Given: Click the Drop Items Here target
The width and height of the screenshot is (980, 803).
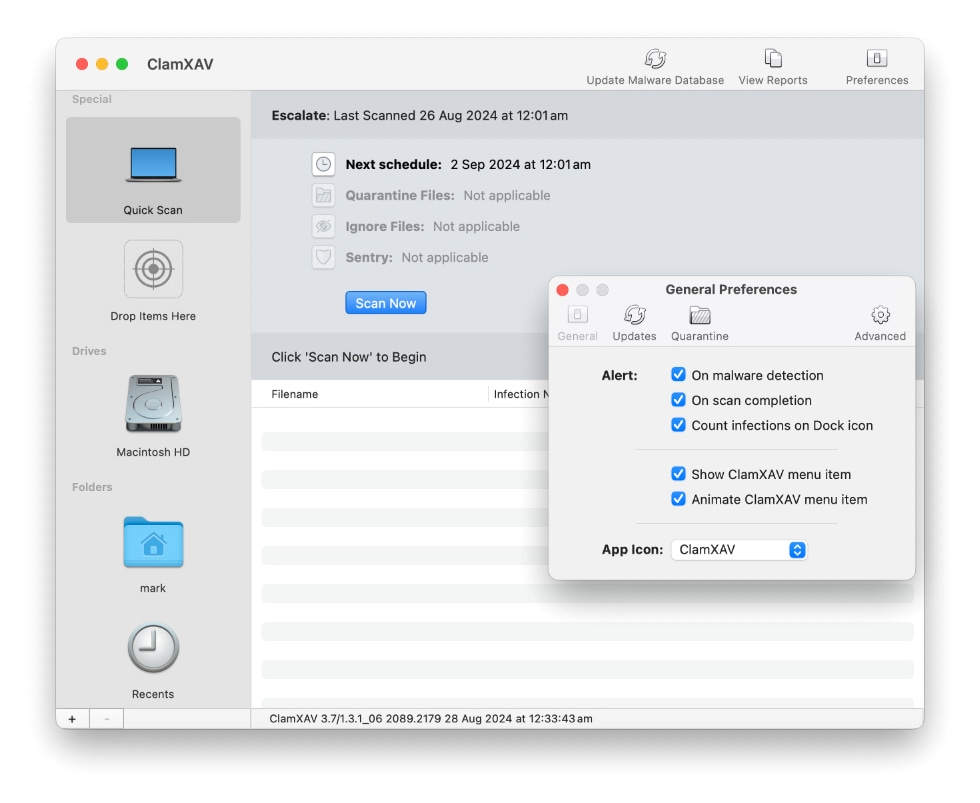Looking at the screenshot, I should [x=152, y=269].
